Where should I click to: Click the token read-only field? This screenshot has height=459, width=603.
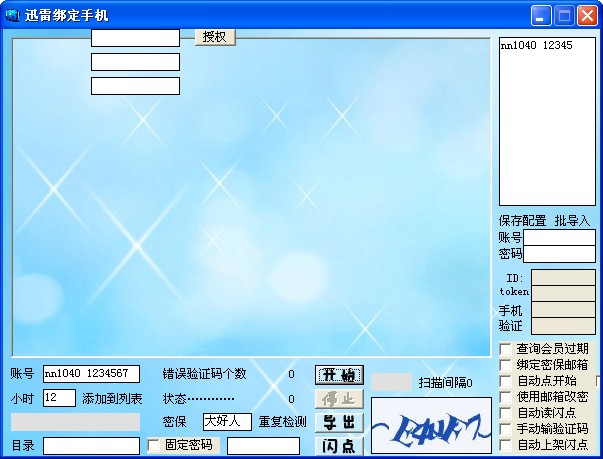click(563, 294)
